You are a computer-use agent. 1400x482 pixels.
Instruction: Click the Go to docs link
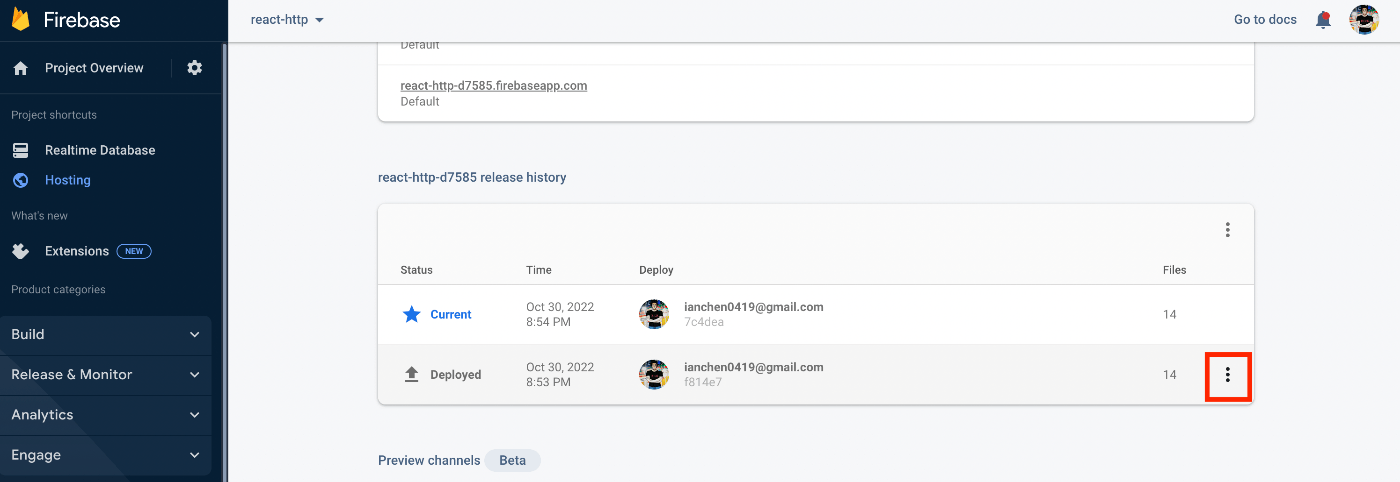pyautogui.click(x=1265, y=19)
